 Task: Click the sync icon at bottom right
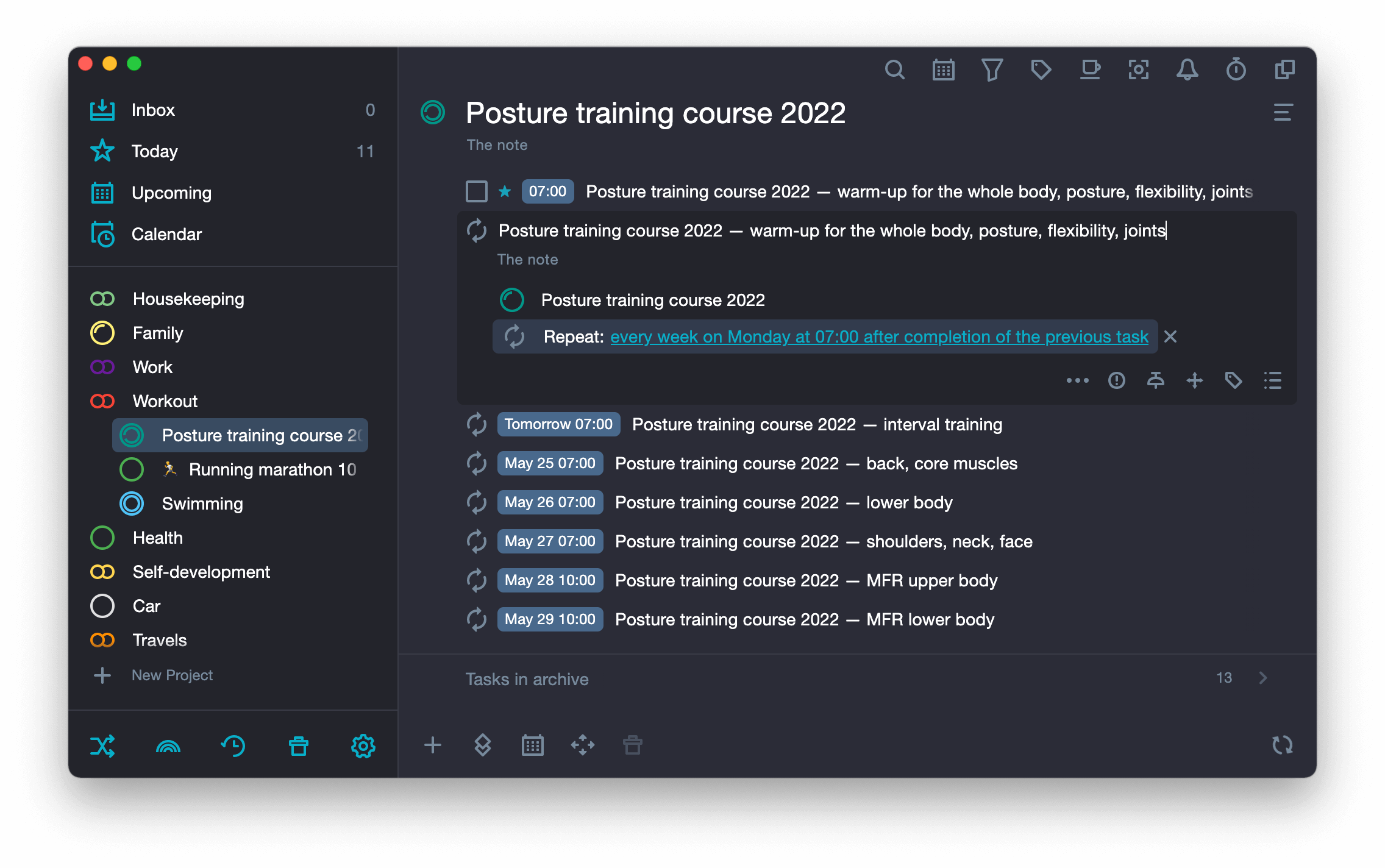point(1282,744)
